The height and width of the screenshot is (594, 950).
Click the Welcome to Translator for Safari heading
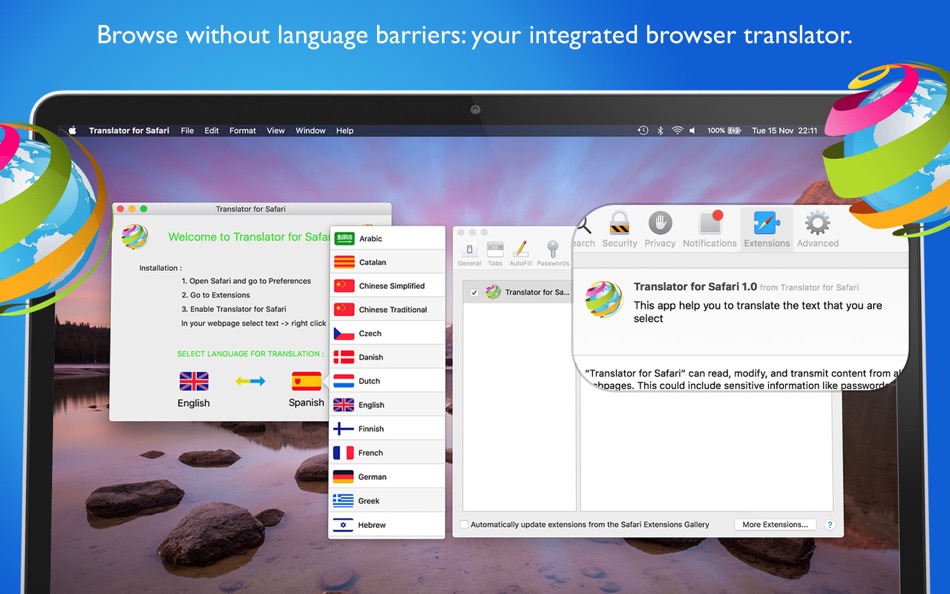point(249,237)
